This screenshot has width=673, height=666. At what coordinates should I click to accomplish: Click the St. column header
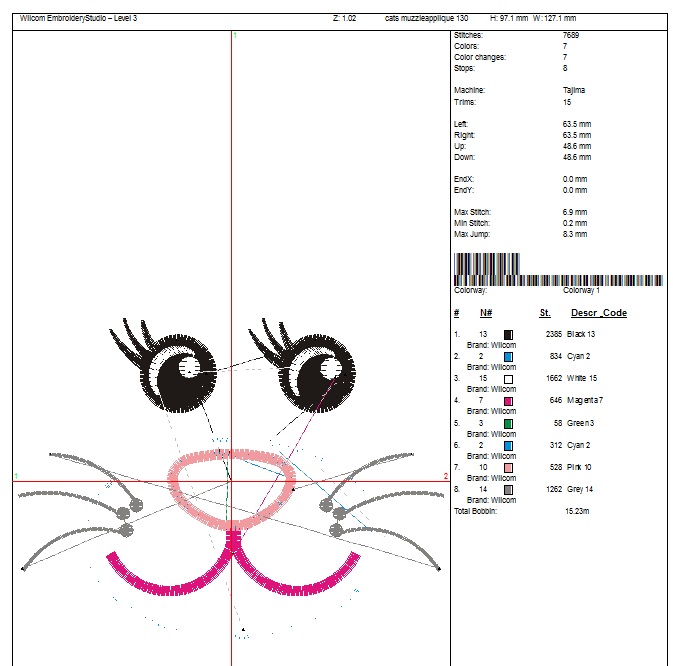(x=545, y=313)
